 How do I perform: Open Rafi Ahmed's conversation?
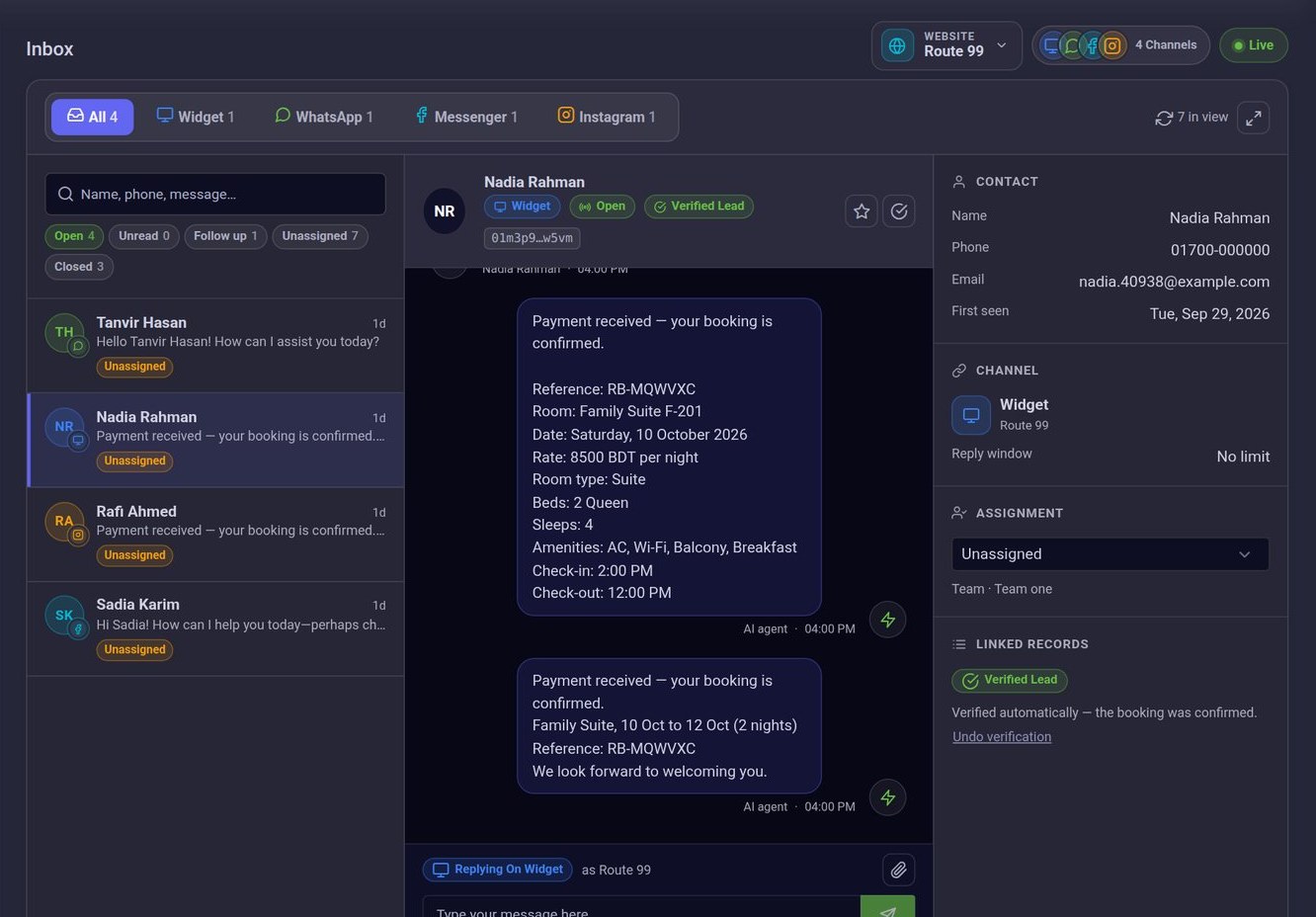215,535
